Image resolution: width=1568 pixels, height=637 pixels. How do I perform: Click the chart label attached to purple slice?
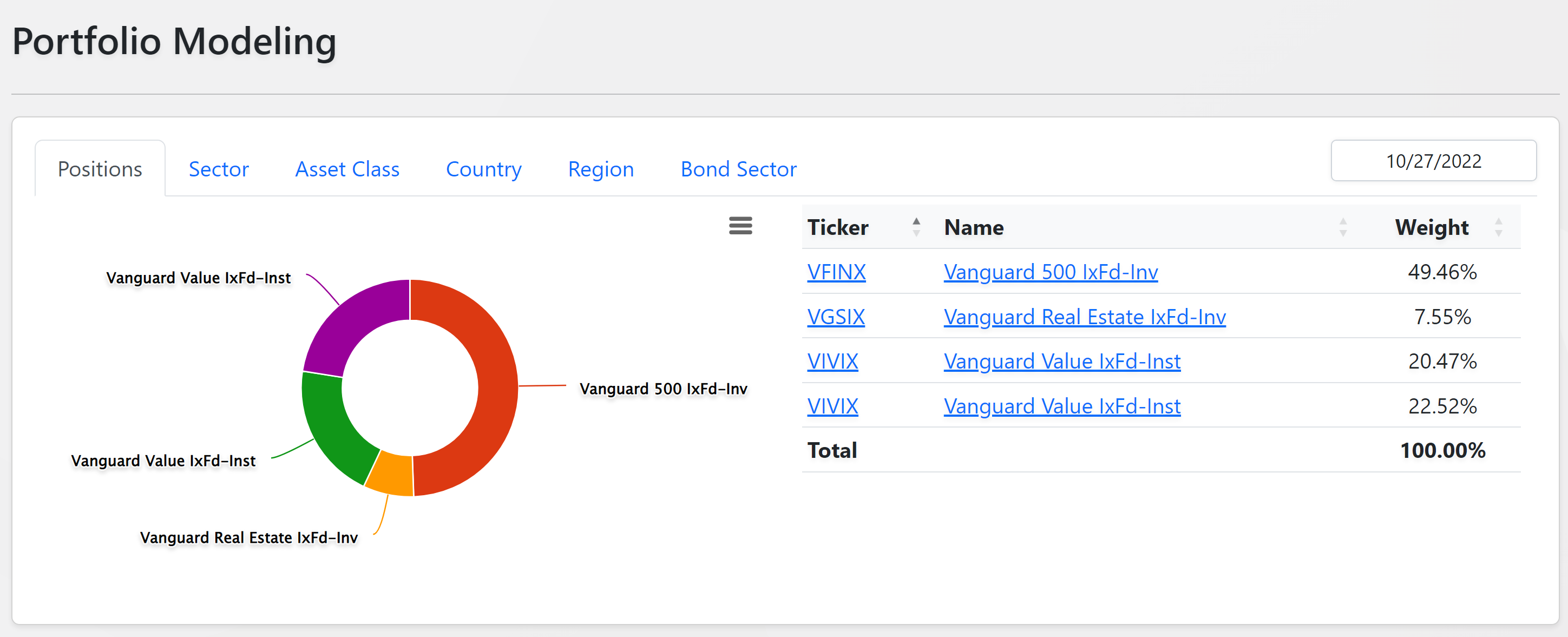(x=199, y=278)
